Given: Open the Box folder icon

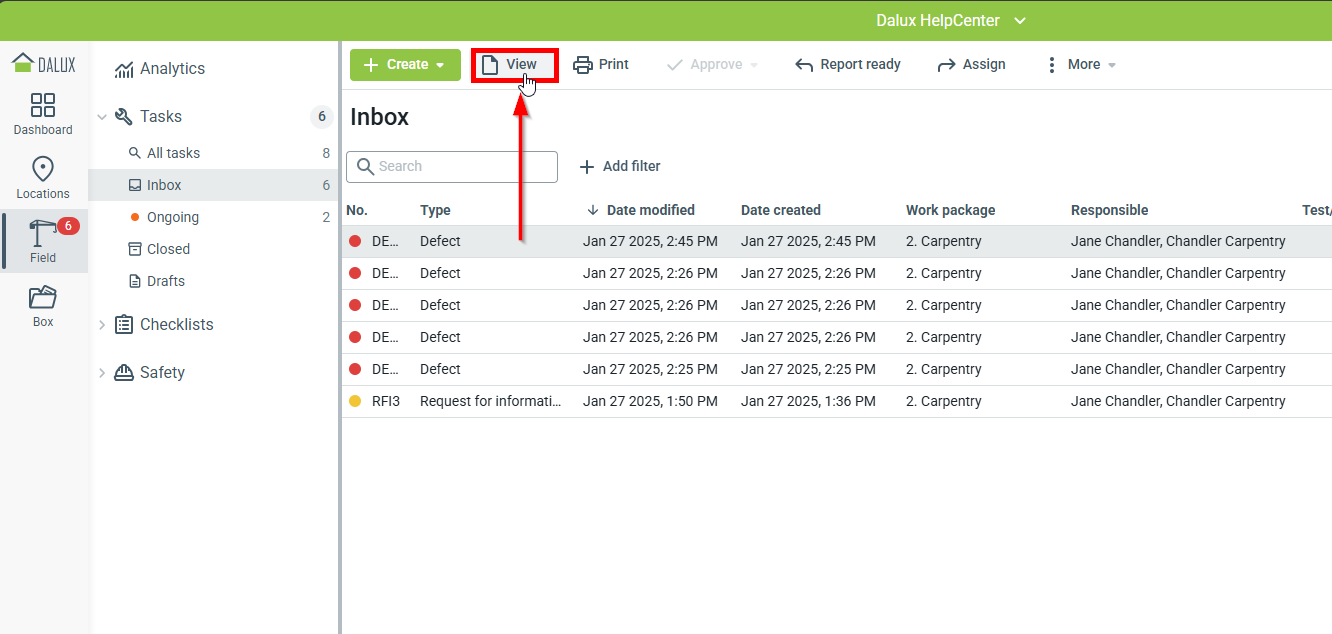Looking at the screenshot, I should pos(43,298).
